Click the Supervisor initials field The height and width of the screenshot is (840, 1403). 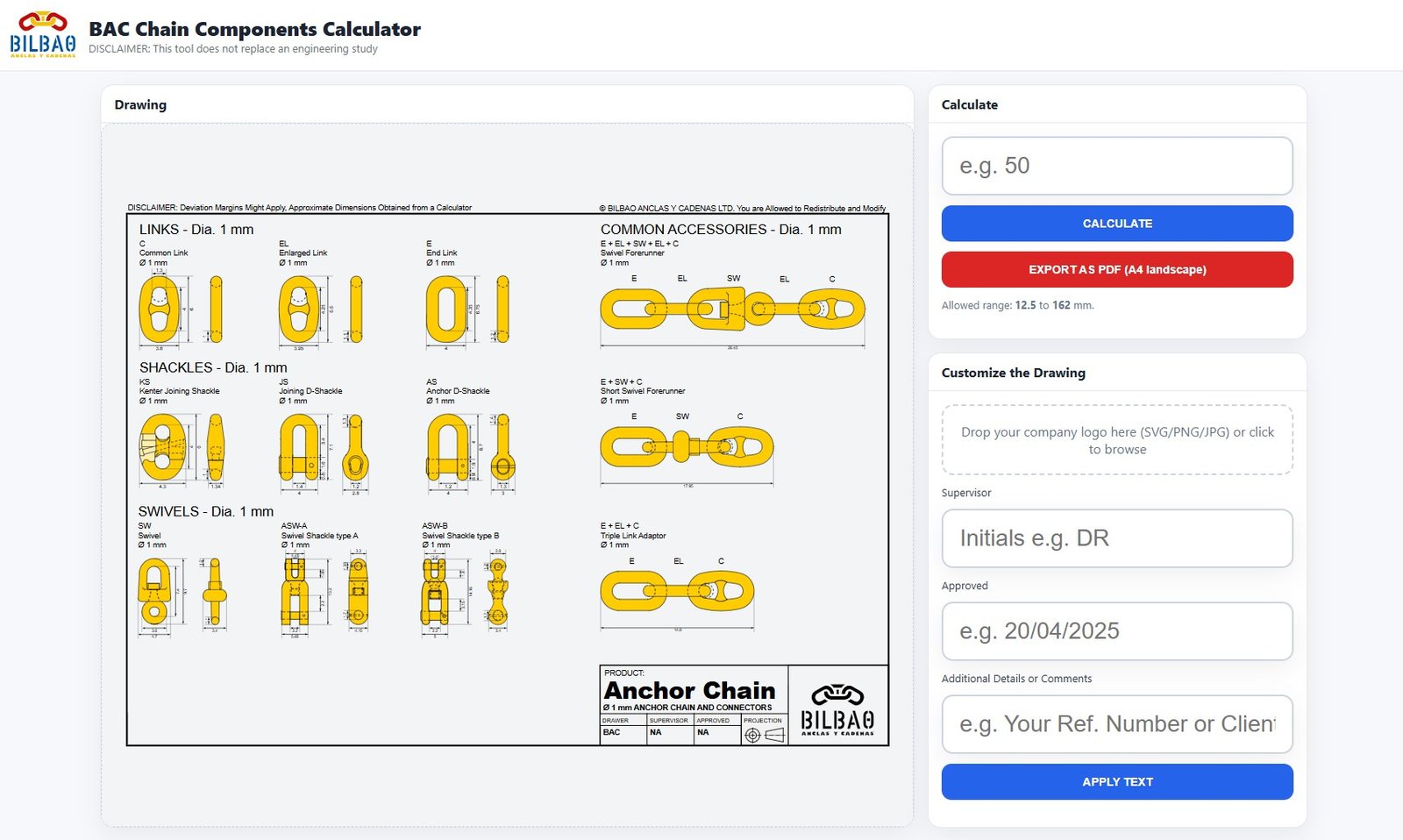pos(1116,538)
